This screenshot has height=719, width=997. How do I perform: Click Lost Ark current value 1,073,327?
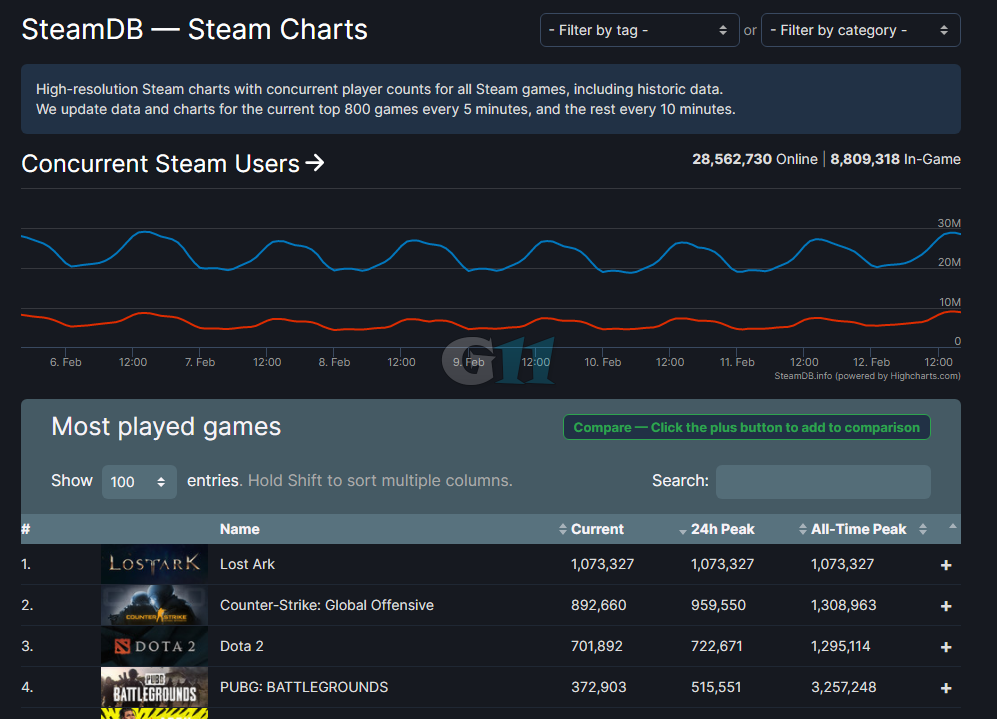point(602,564)
